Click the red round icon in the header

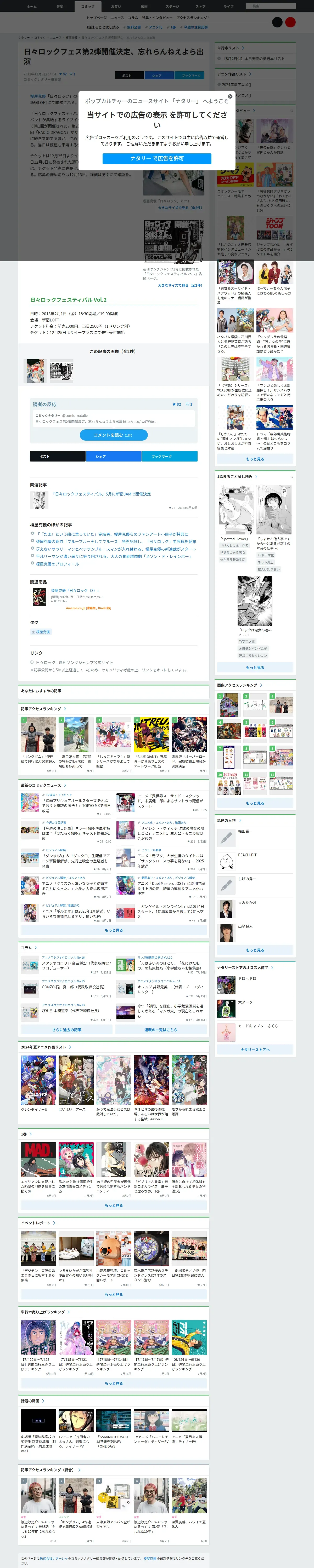pyautogui.click(x=291, y=22)
